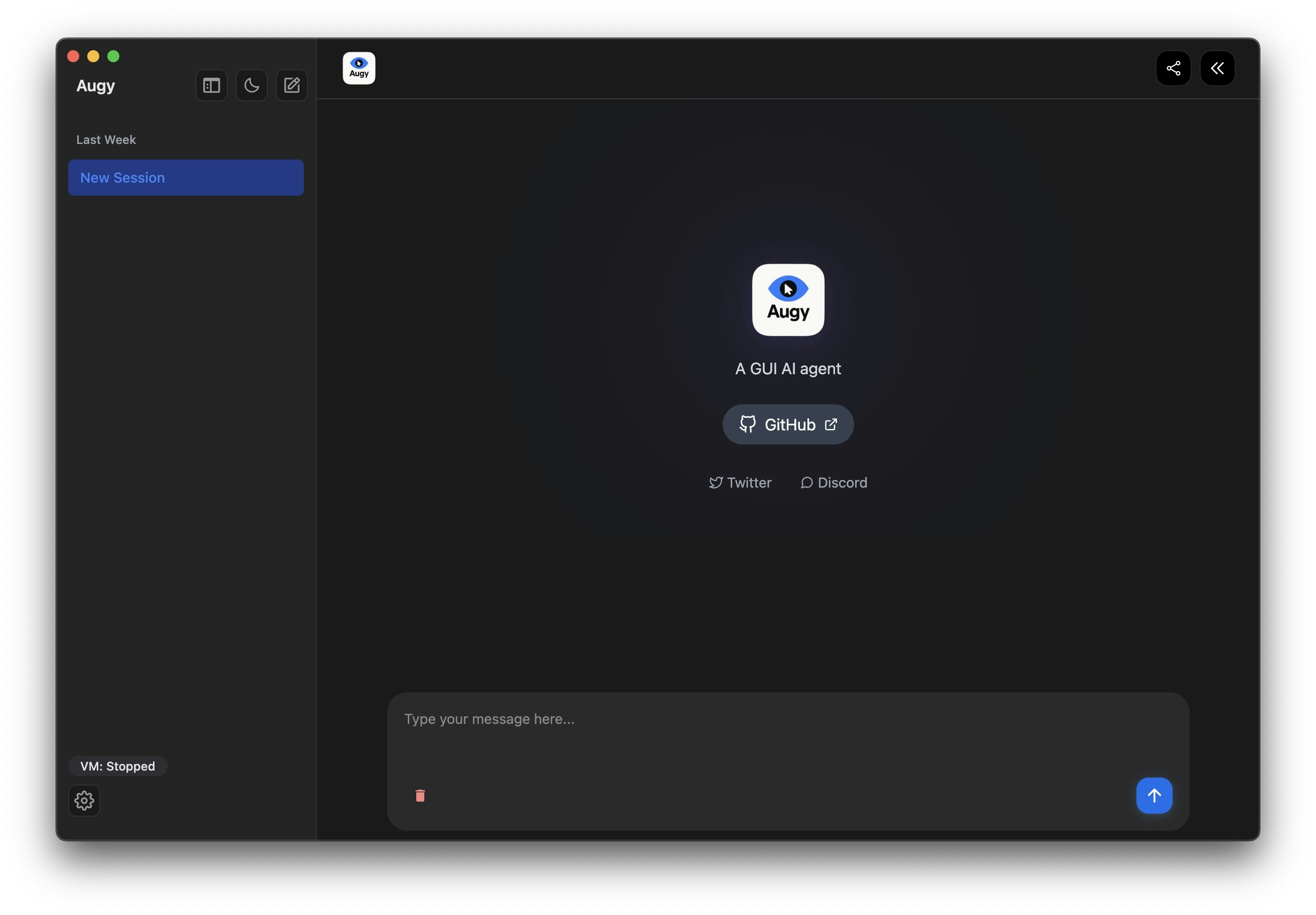The image size is (1316, 915).
Task: Open settings with the gear icon
Action: 84,800
